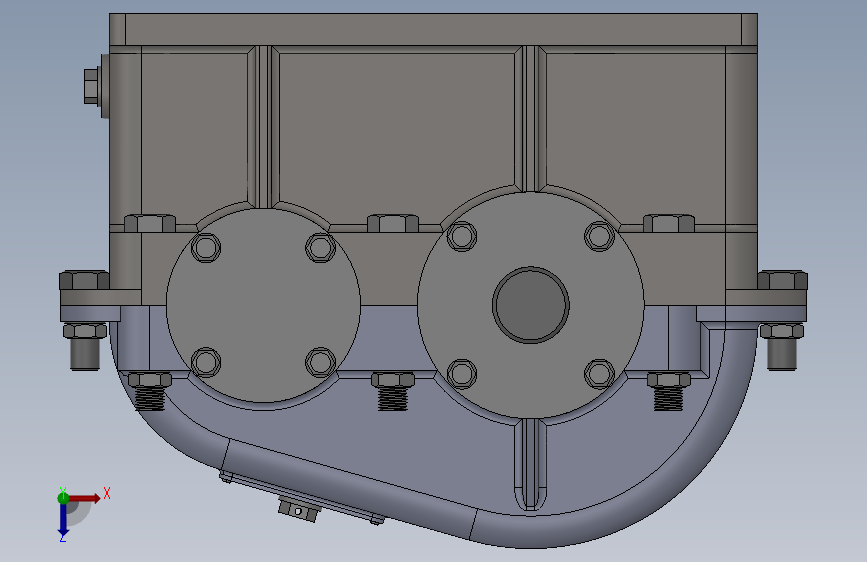Screen dimensions: 867x562
Task: Select the drain plug fitting under the lower housing
Action: click(x=299, y=510)
